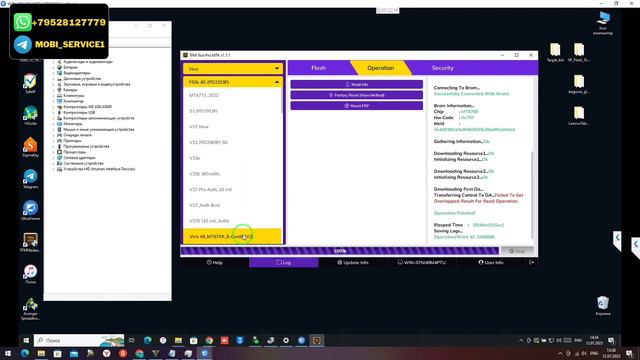The width and height of the screenshot is (640, 360).
Task: Expand Клавиатуры in Device Manager
Action: tap(53, 96)
